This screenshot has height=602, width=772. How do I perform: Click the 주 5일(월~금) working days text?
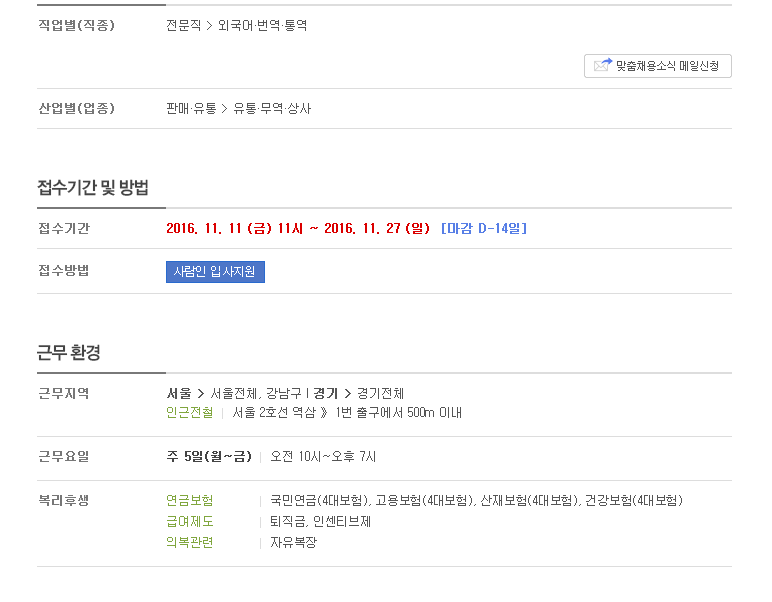point(209,456)
